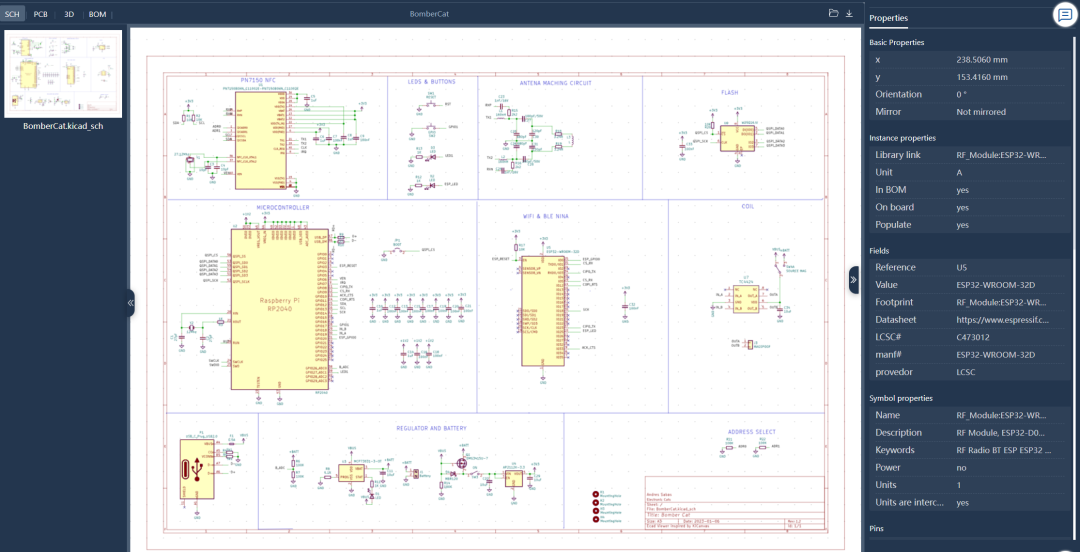Click the download icon in top bar

pos(849,13)
